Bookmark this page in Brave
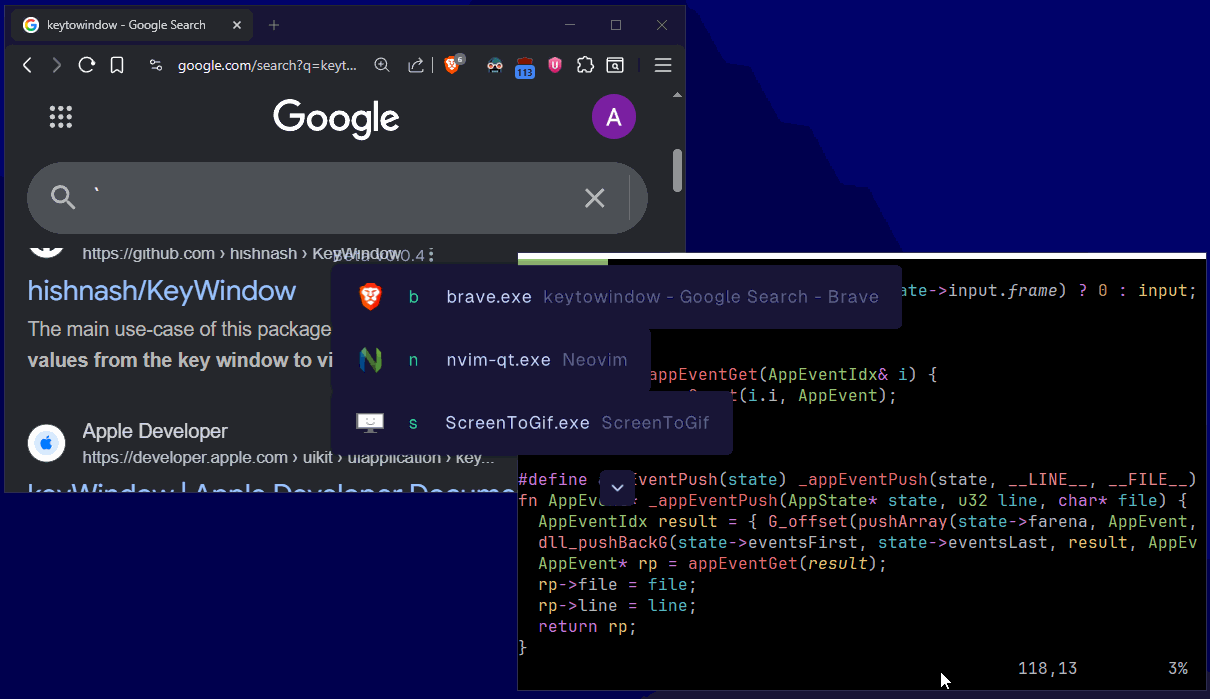Viewport: 1210px width, 699px height. coord(117,65)
